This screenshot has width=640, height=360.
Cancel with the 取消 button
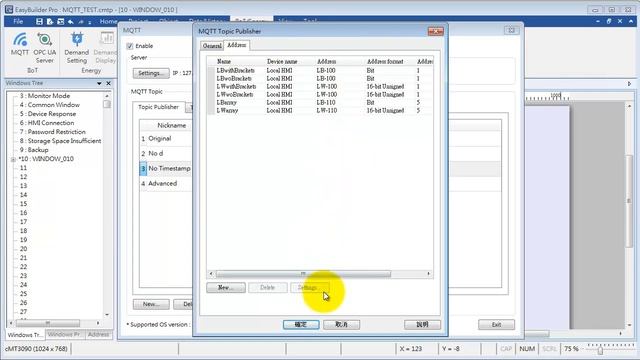coord(341,324)
